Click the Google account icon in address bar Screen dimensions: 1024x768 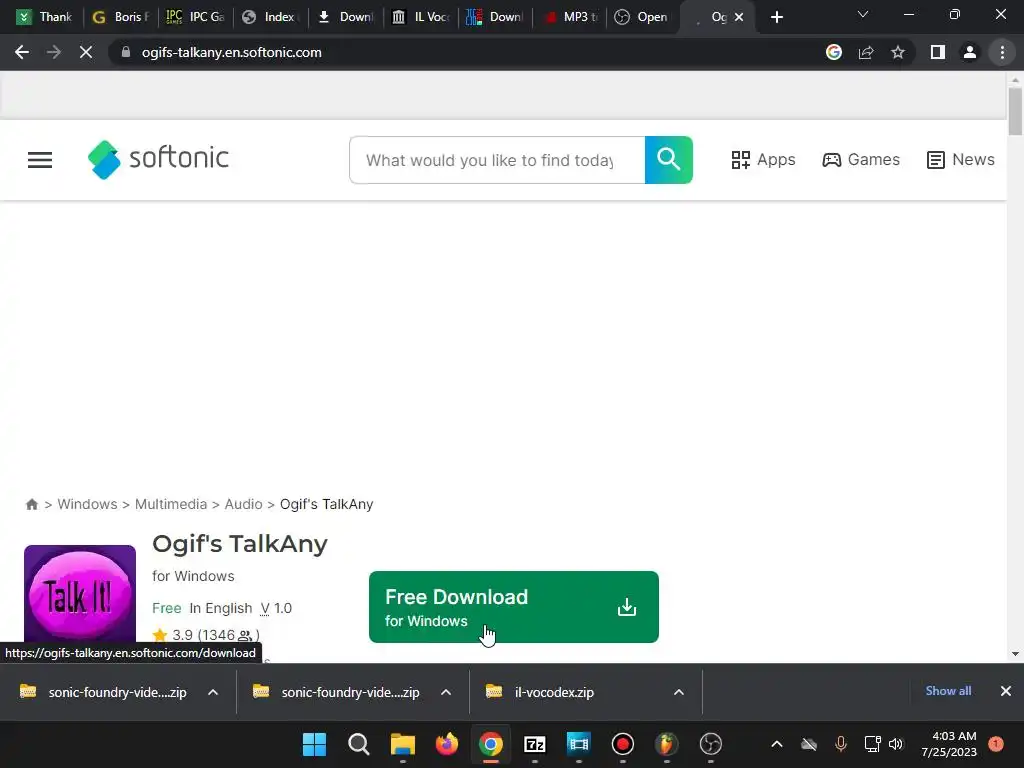834,52
